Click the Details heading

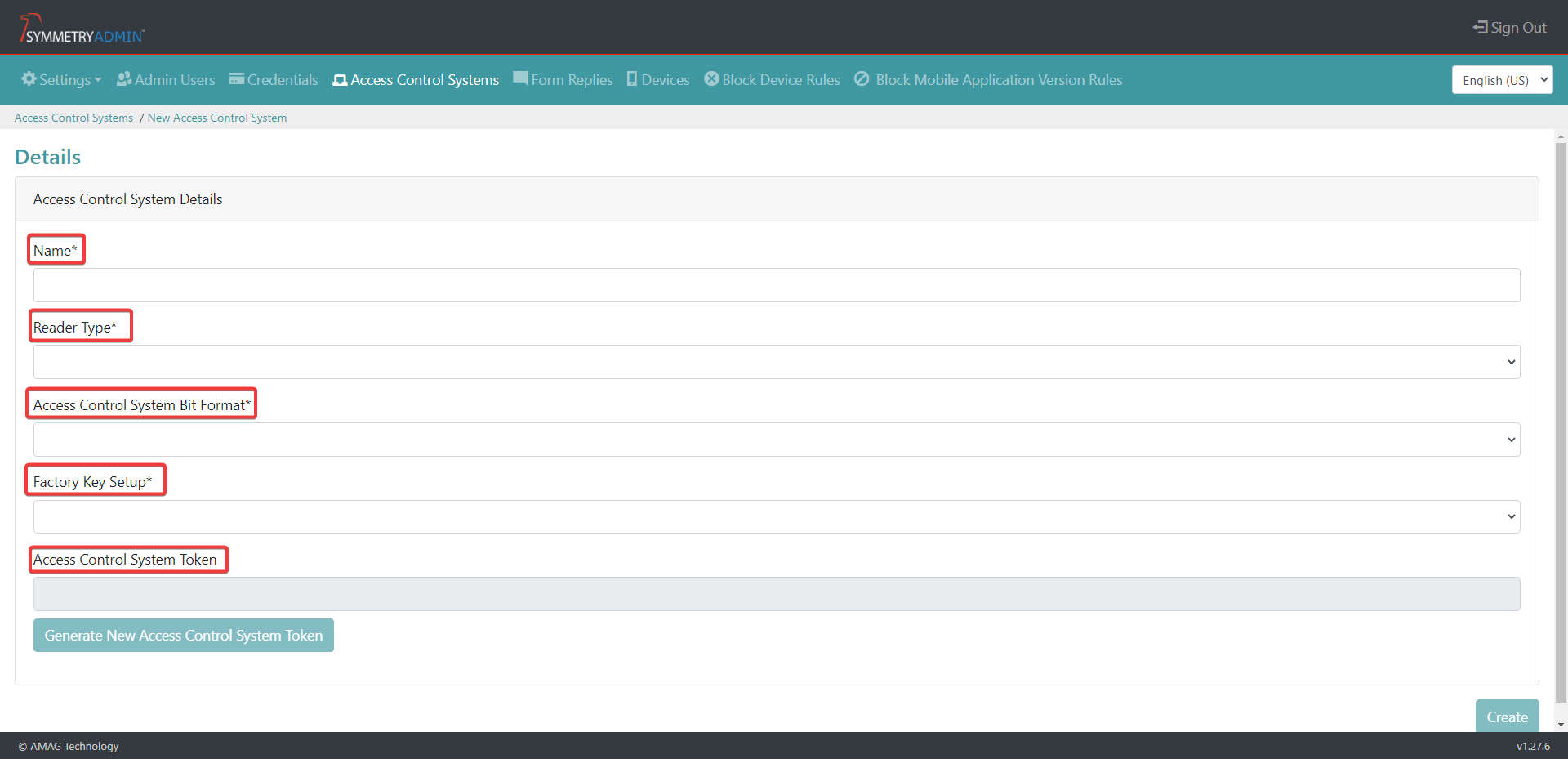click(48, 157)
